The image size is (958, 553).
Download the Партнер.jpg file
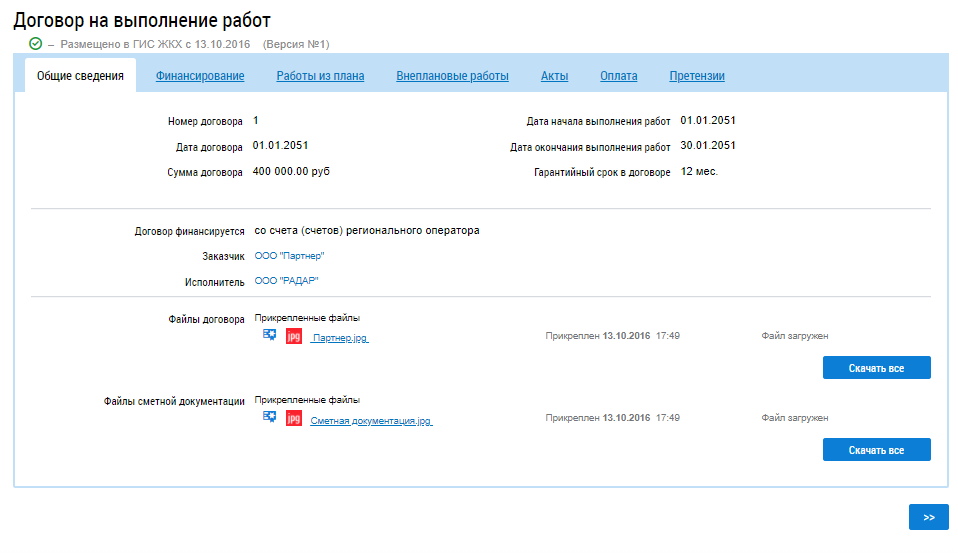[340, 339]
